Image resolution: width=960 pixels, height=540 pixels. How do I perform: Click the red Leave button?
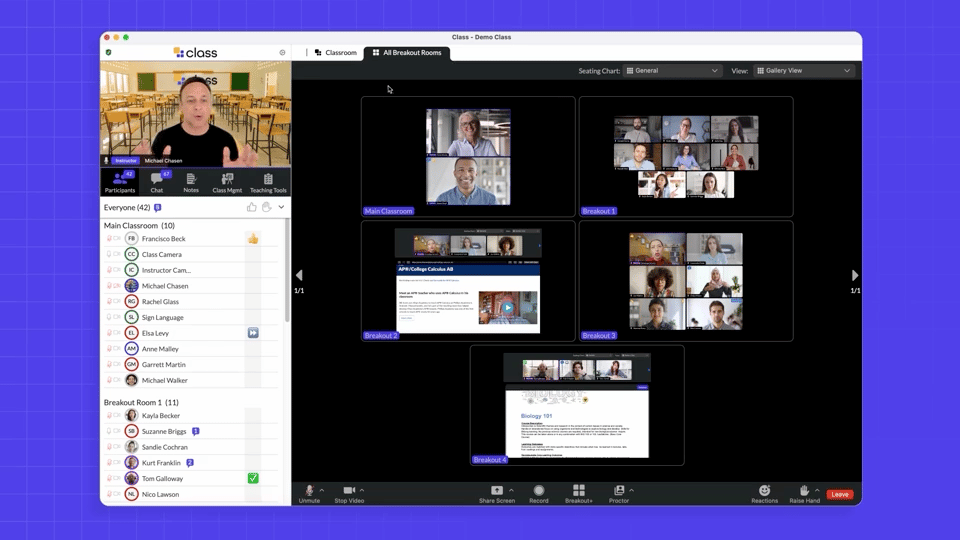tap(840, 494)
